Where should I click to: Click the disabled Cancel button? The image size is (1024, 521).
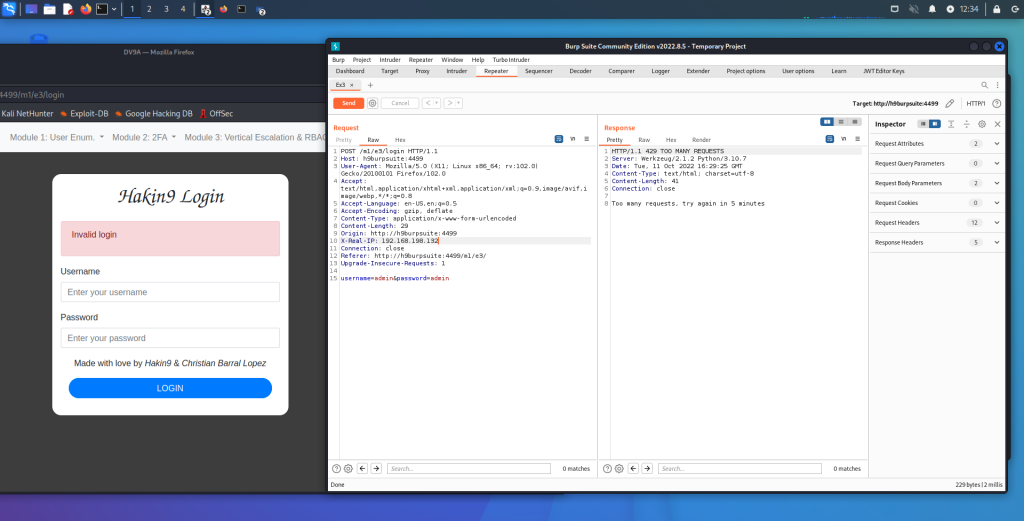pyautogui.click(x=400, y=103)
